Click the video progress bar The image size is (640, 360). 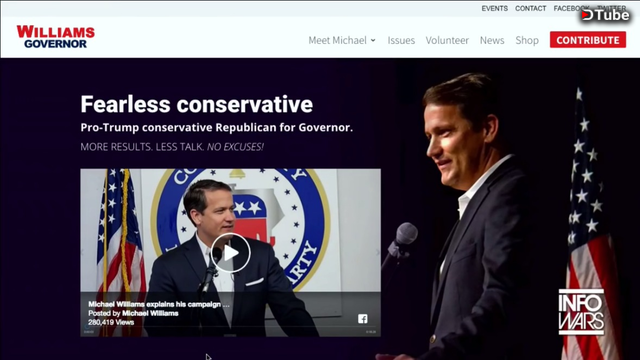[231, 328]
